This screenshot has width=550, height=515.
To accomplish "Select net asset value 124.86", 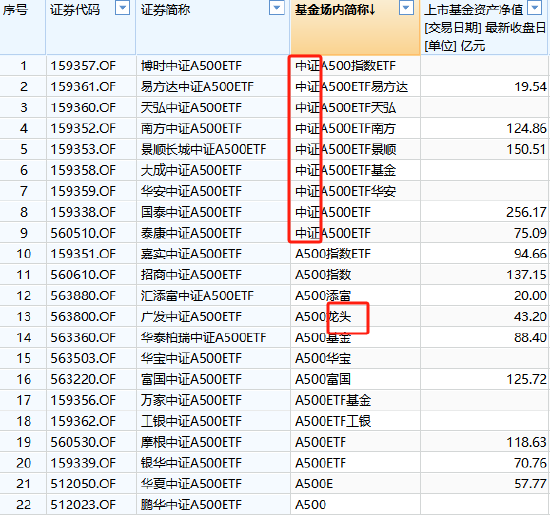I will 526,128.
